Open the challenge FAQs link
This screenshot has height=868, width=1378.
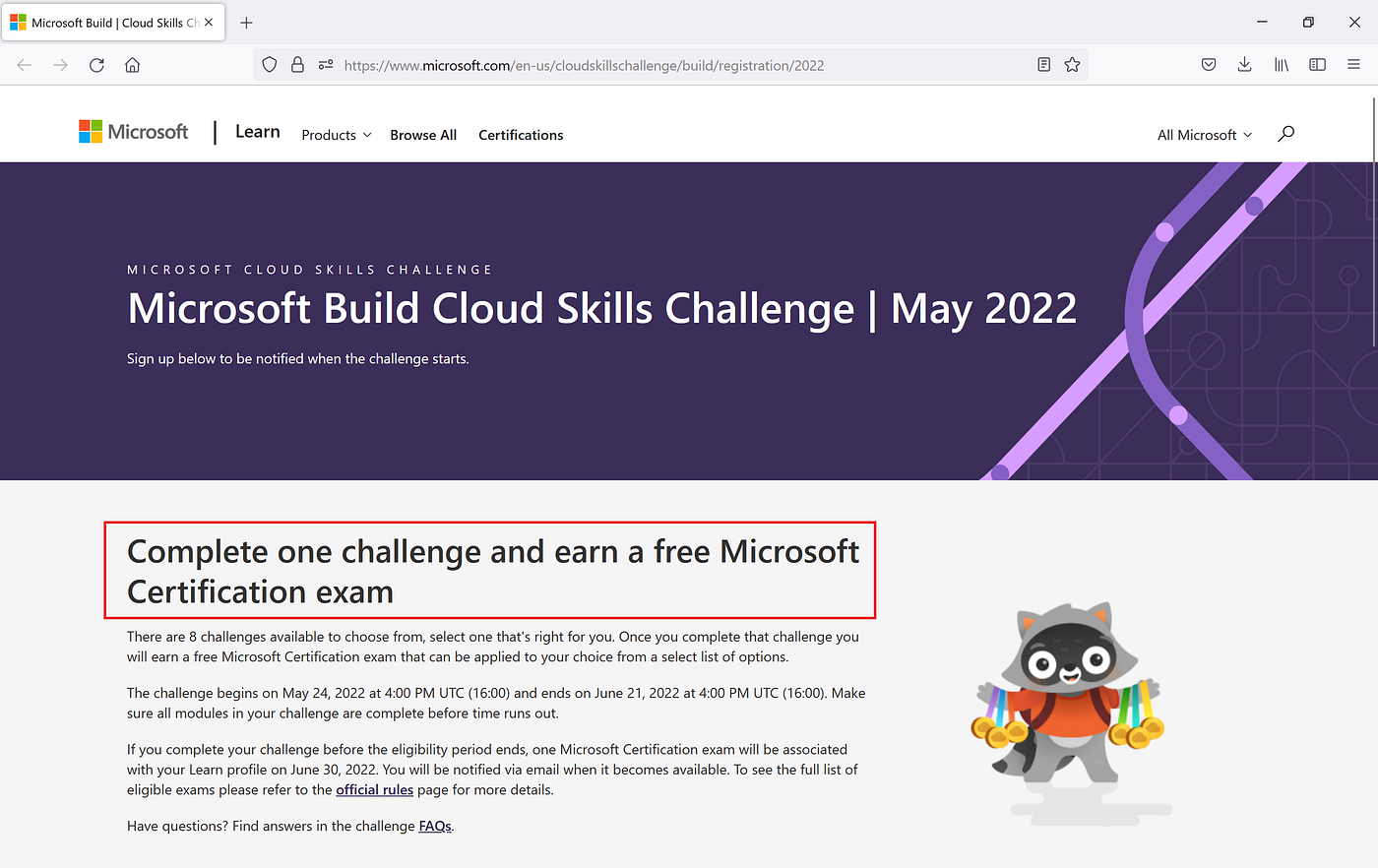[435, 827]
